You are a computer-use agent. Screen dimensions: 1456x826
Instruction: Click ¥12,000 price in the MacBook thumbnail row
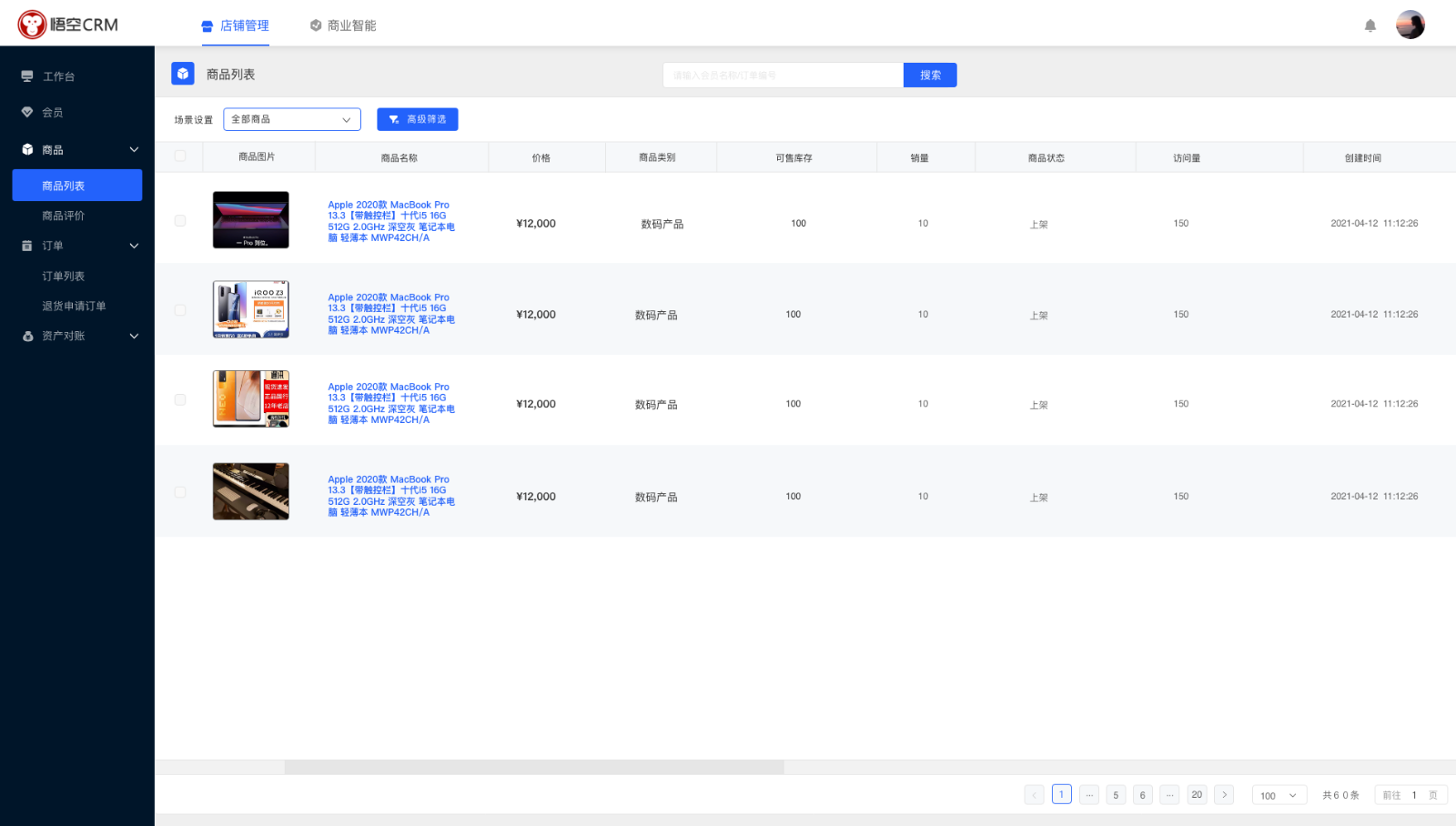click(x=536, y=224)
